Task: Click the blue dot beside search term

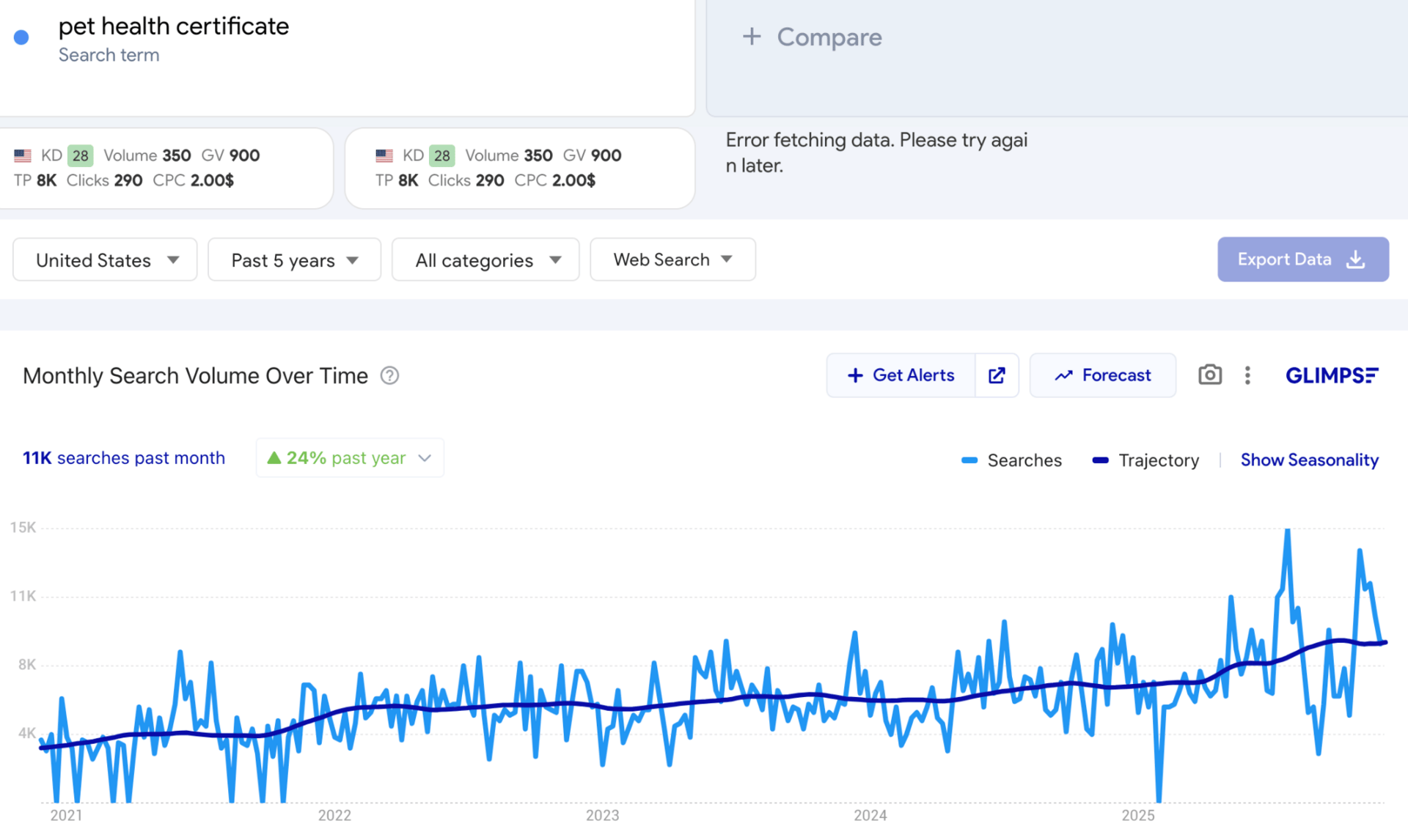Action: pos(21,37)
